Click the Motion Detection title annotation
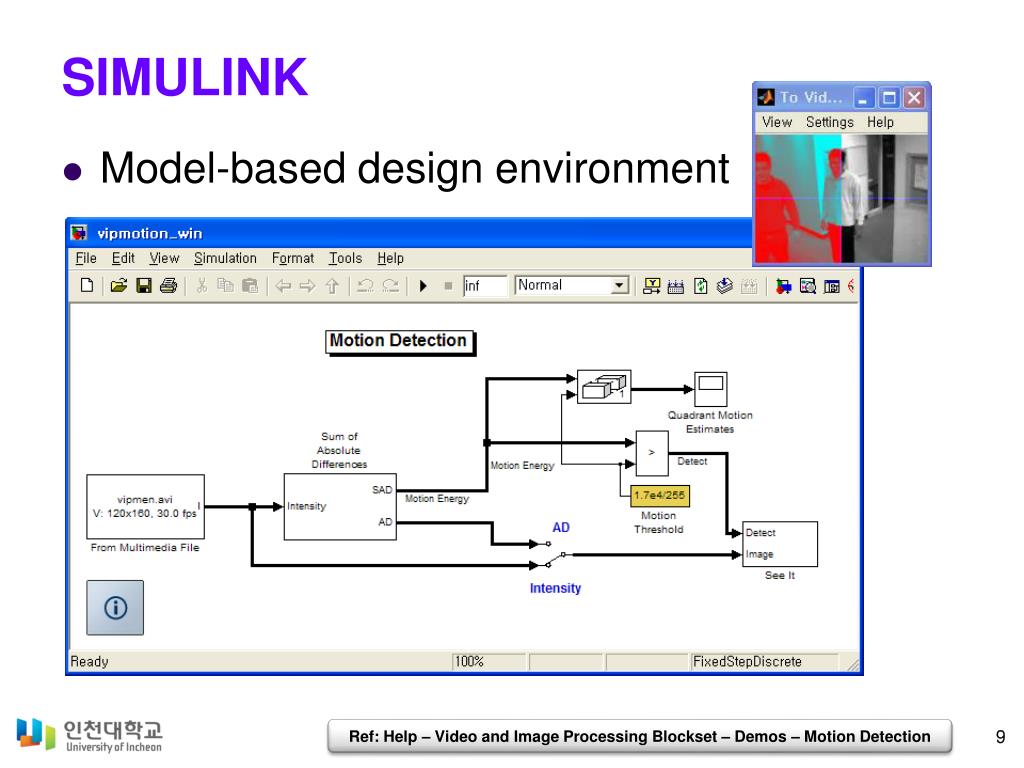Screen dimensions: 1024x768 coord(400,342)
